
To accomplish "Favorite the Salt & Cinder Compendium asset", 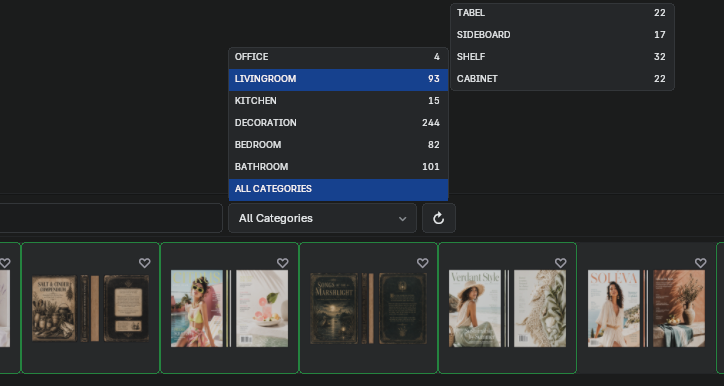I will (145, 263).
